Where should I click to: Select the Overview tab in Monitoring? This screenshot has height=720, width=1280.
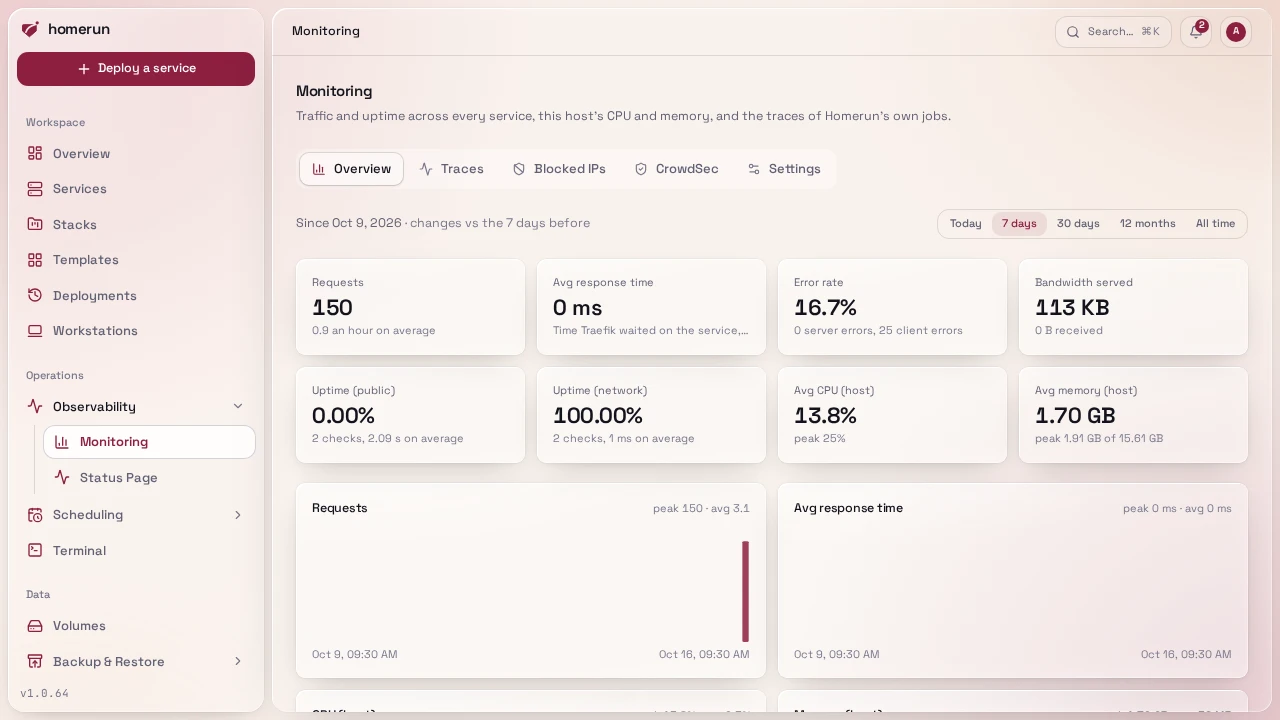point(351,169)
